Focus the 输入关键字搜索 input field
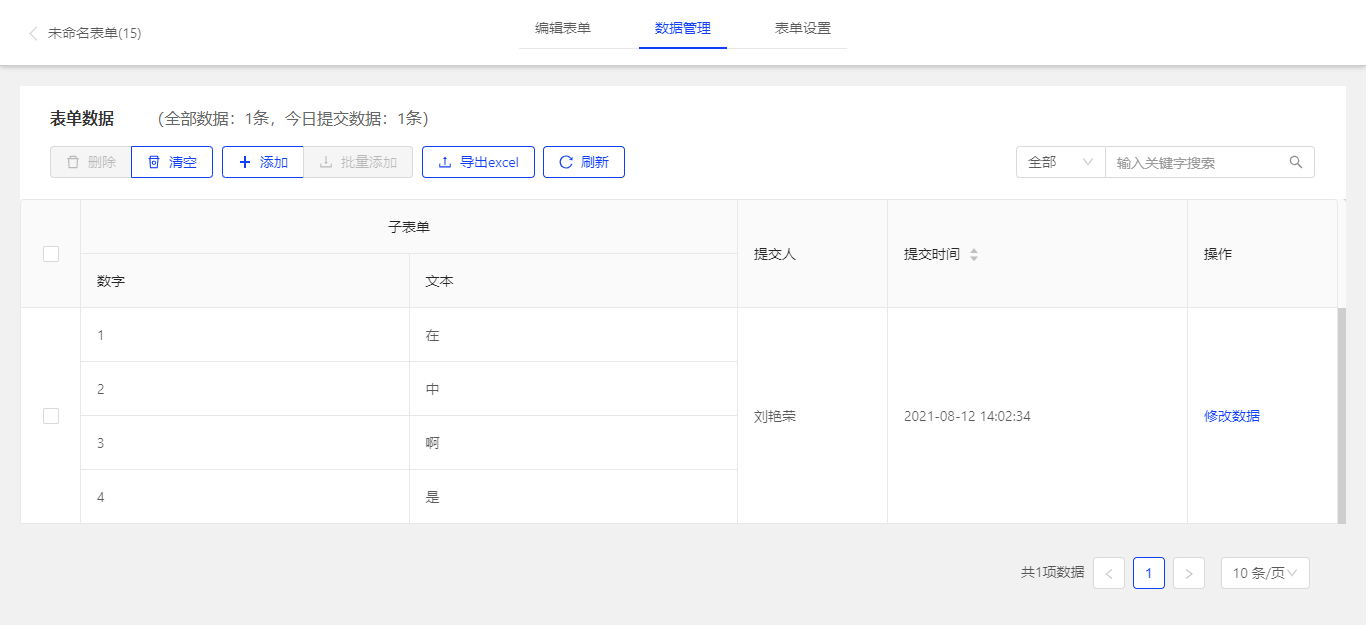This screenshot has width=1366, height=625. 1195,162
